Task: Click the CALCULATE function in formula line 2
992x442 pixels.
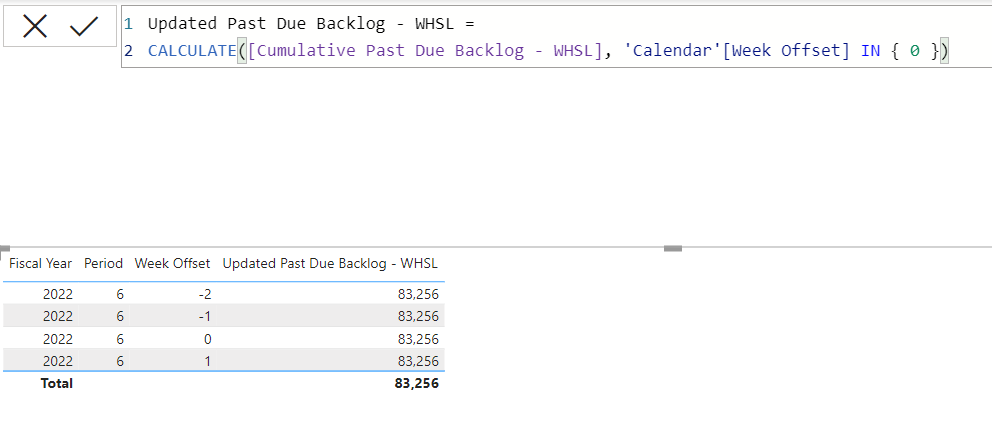Action: tap(192, 51)
